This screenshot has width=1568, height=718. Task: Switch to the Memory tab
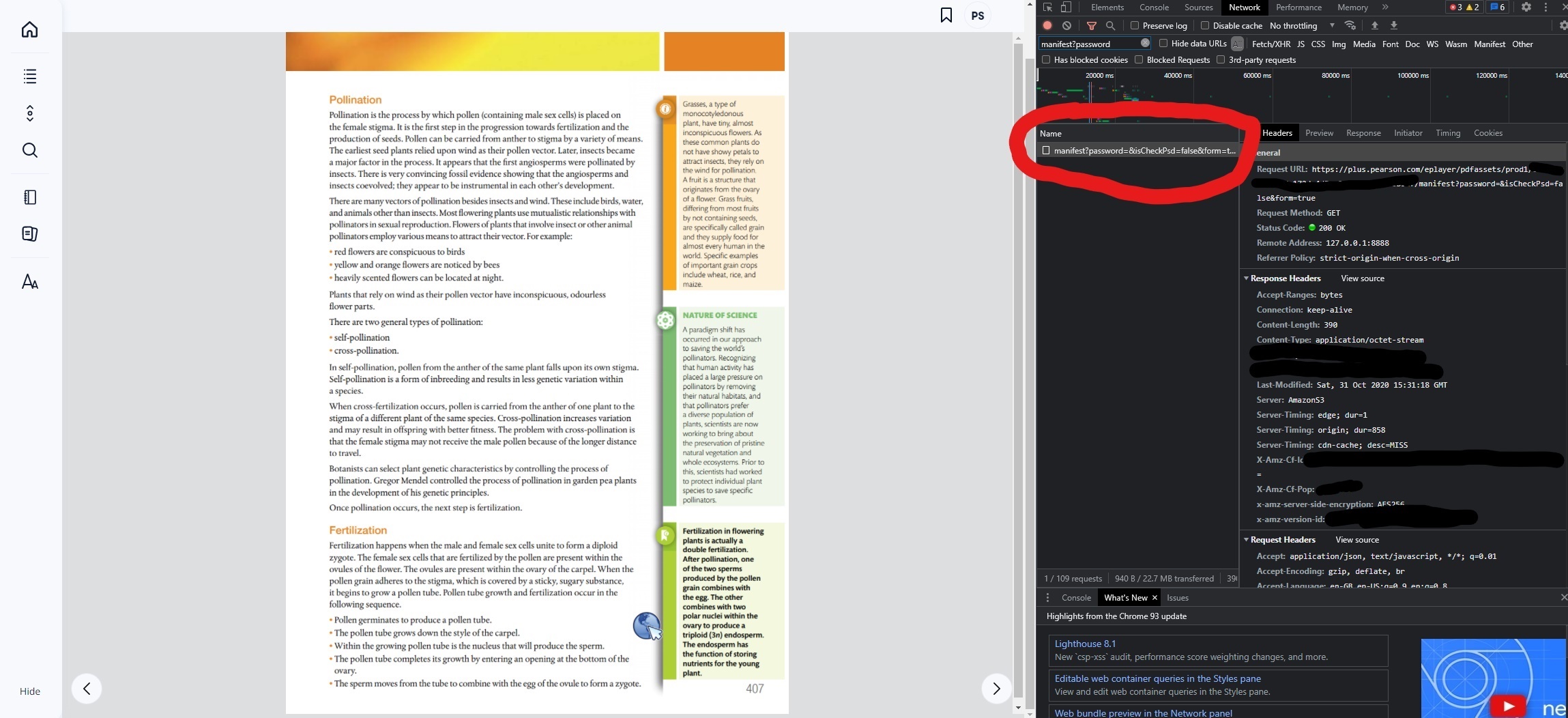tap(1352, 8)
